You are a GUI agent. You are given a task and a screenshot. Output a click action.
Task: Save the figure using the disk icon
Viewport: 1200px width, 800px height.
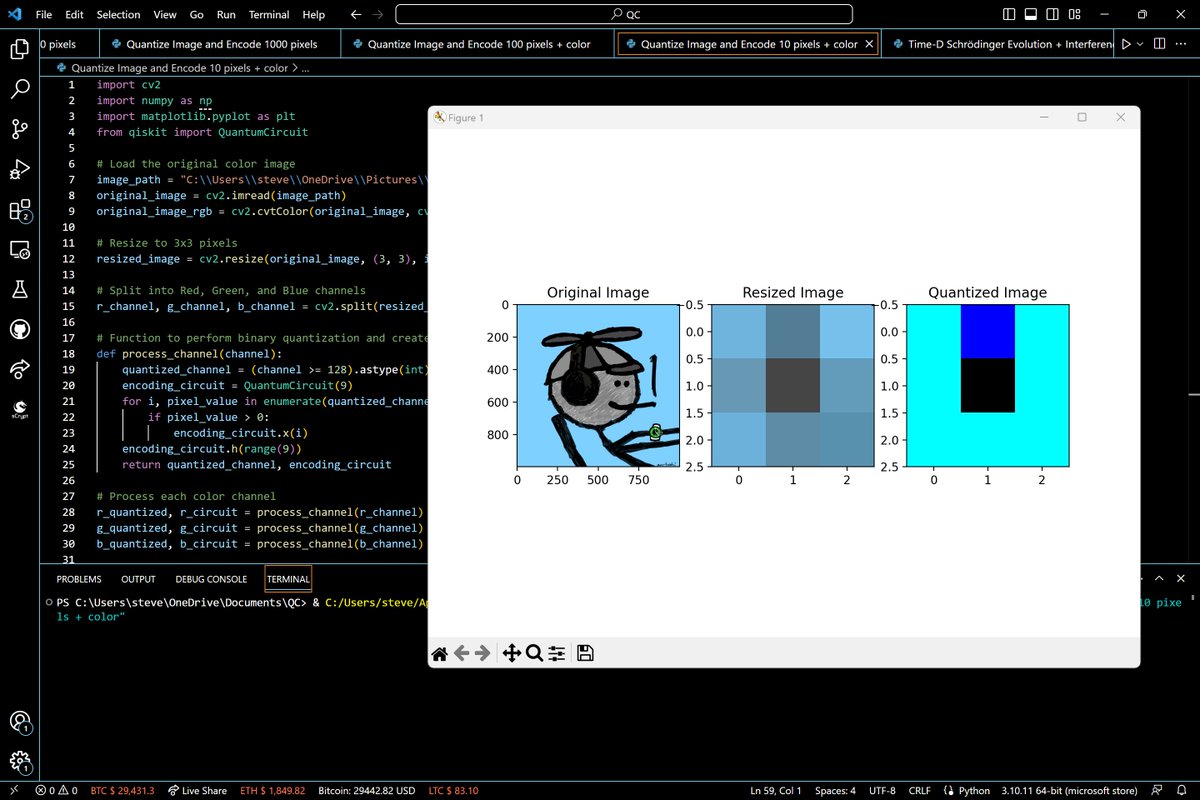coord(586,654)
